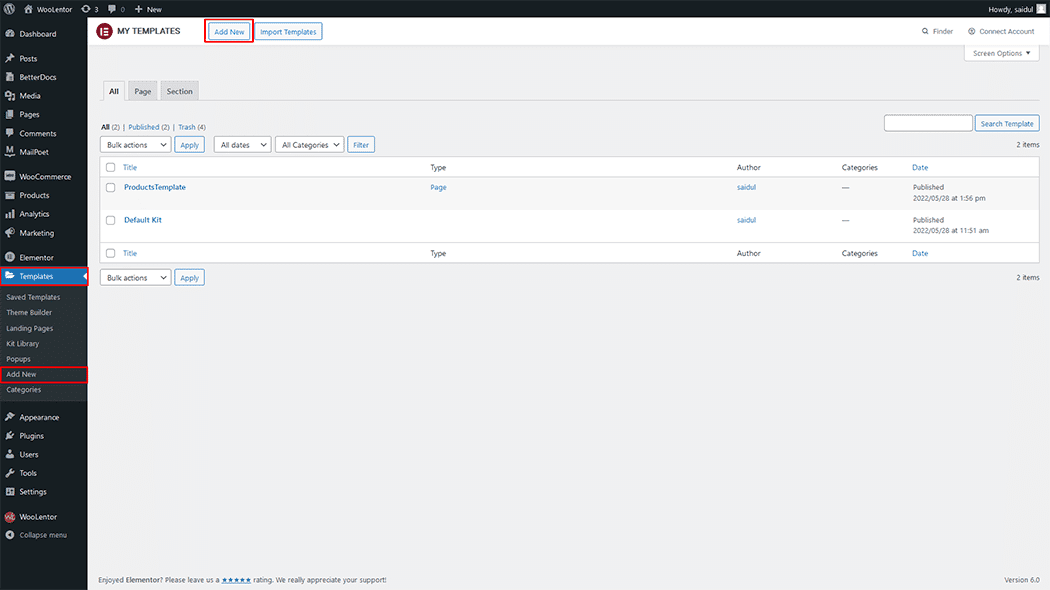Click the five-star rating link in footer
The width and height of the screenshot is (1050, 590).
pos(236,580)
